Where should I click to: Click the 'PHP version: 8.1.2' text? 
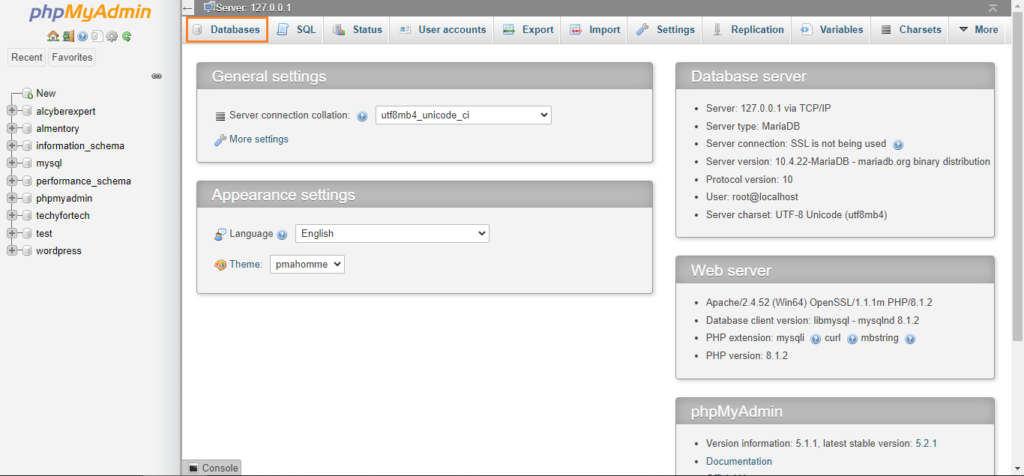point(746,356)
